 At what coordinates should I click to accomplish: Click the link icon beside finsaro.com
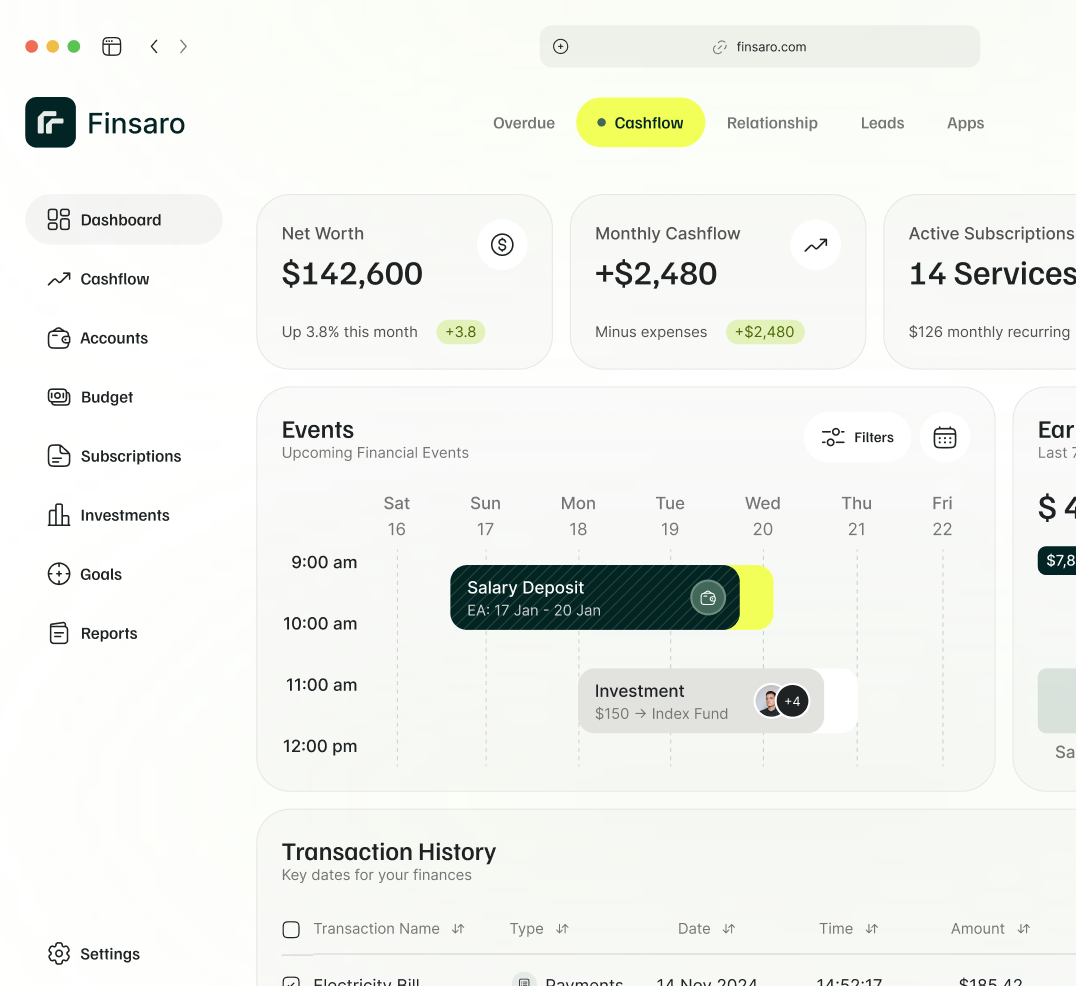[719, 47]
